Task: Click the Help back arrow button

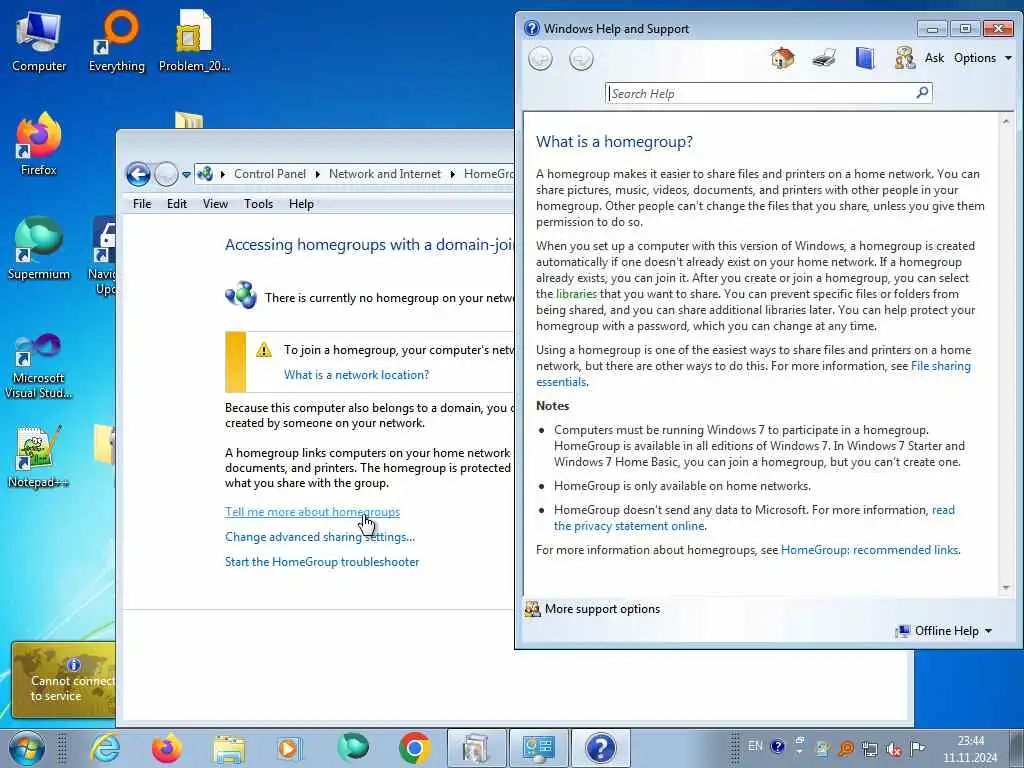Action: click(540, 59)
